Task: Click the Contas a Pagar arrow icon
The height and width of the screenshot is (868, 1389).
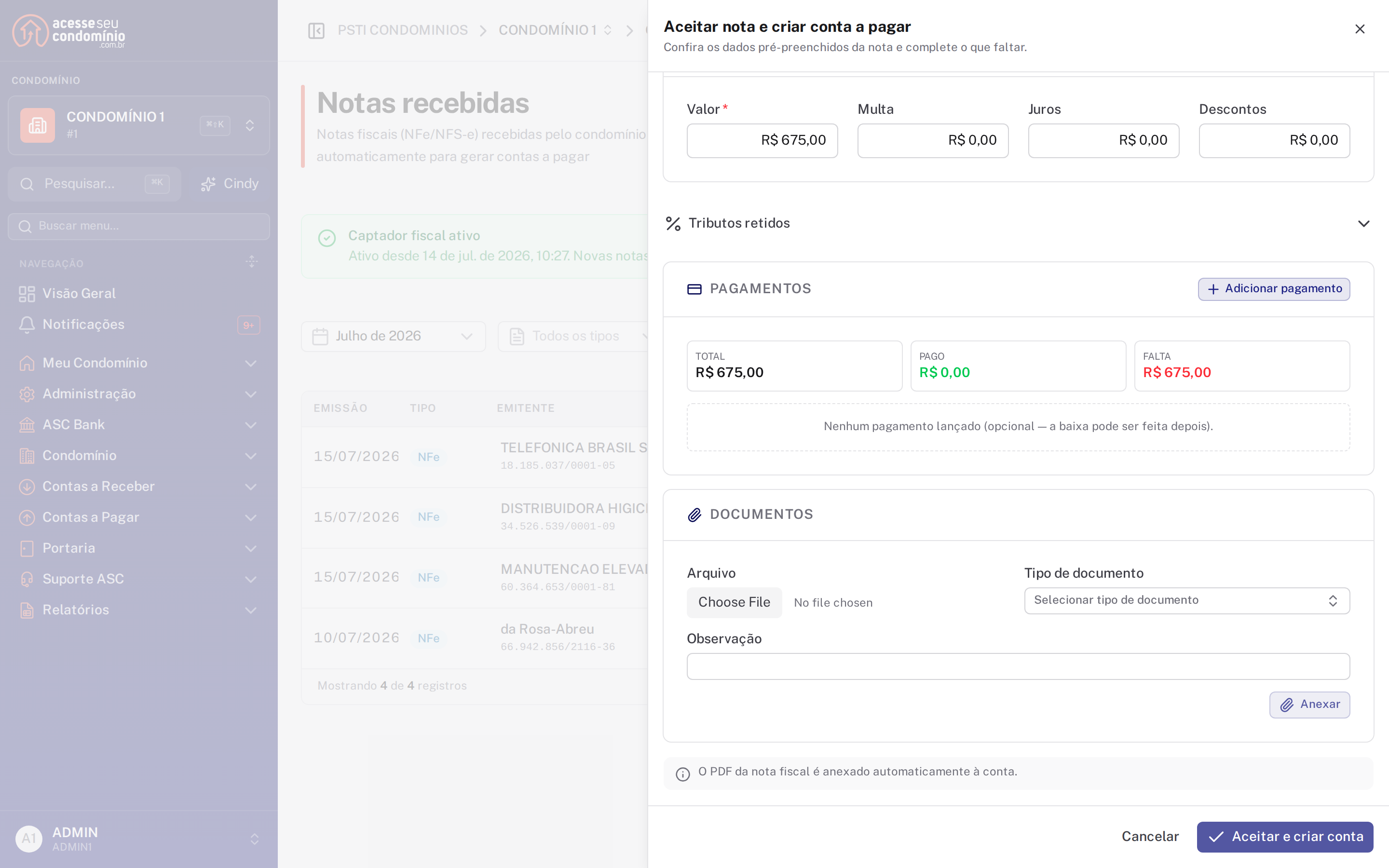Action: click(x=27, y=517)
